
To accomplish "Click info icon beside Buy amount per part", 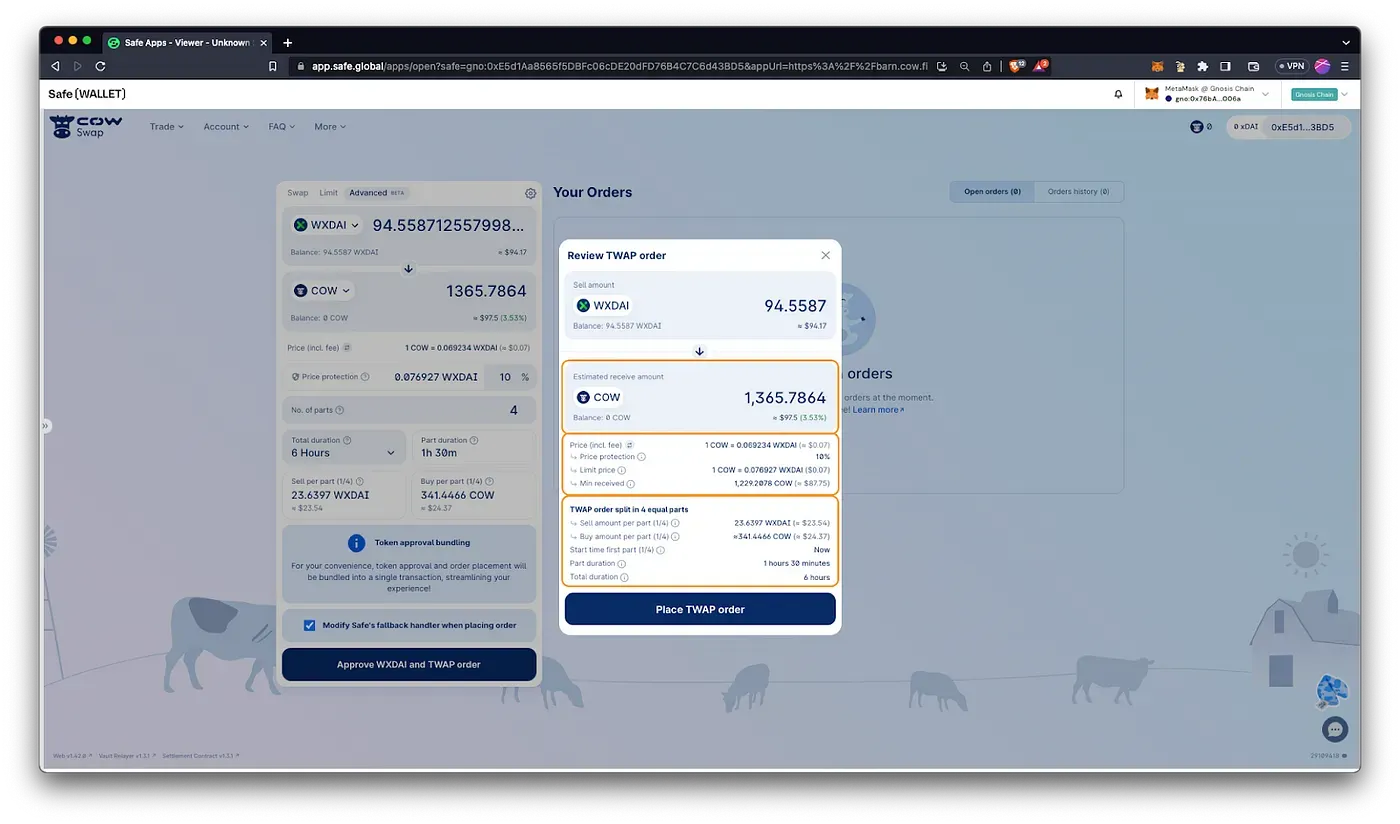I will pyautogui.click(x=675, y=537).
